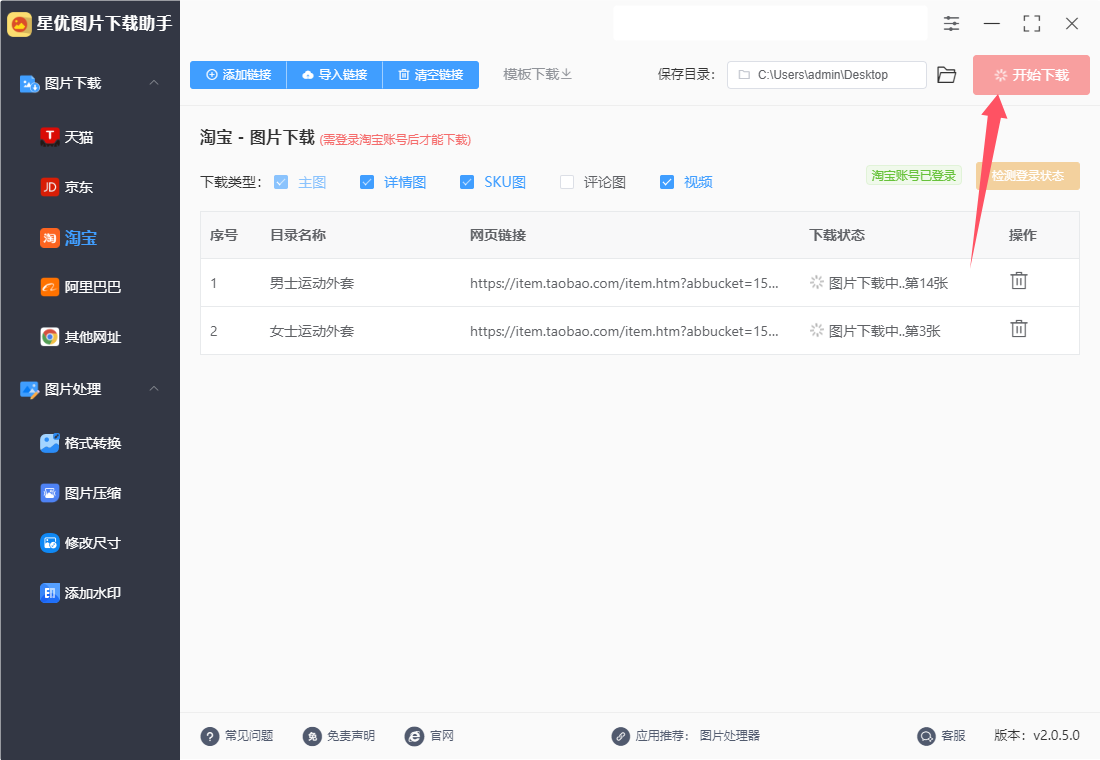Click the 序号 column header
This screenshot has height=760, width=1100.
(x=224, y=235)
